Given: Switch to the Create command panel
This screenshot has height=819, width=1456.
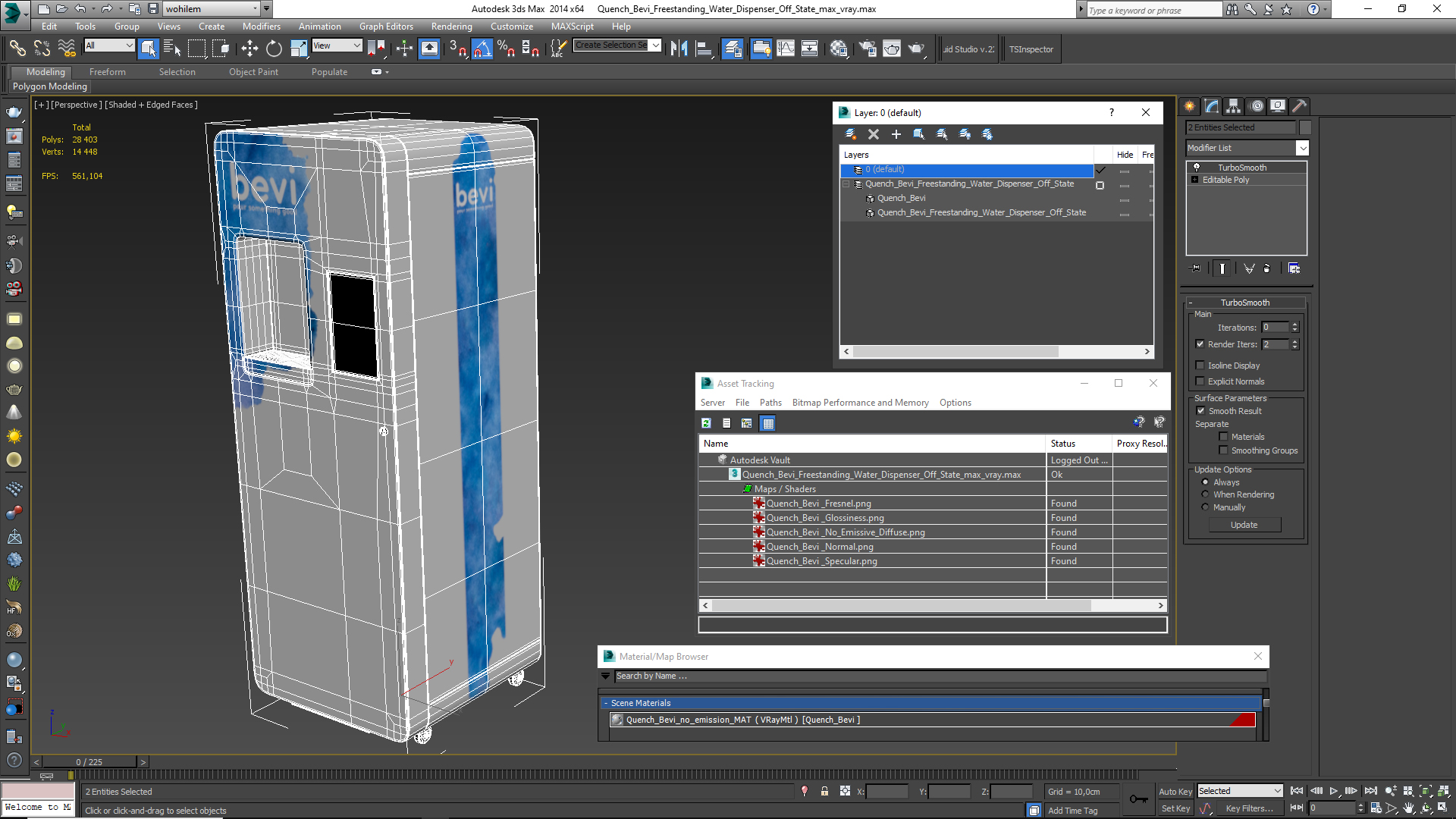Looking at the screenshot, I should (1190, 106).
